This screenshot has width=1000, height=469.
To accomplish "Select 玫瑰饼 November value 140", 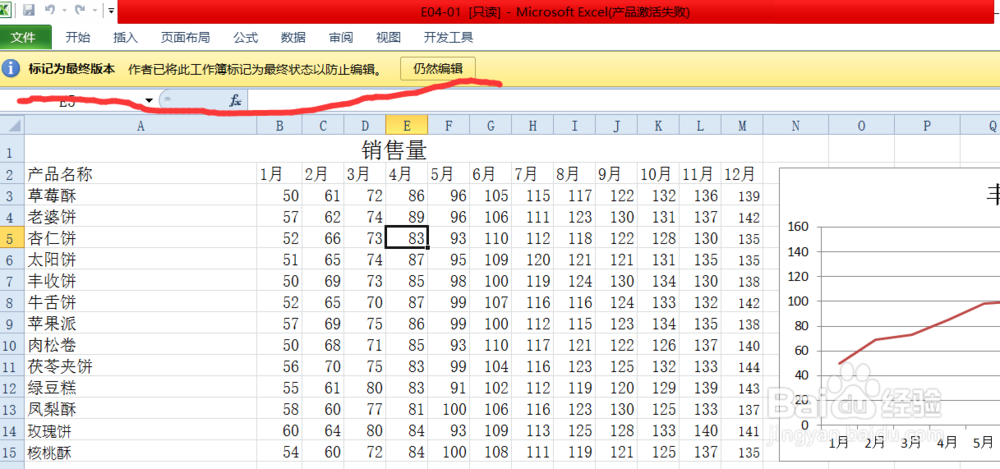I will coord(700,431).
